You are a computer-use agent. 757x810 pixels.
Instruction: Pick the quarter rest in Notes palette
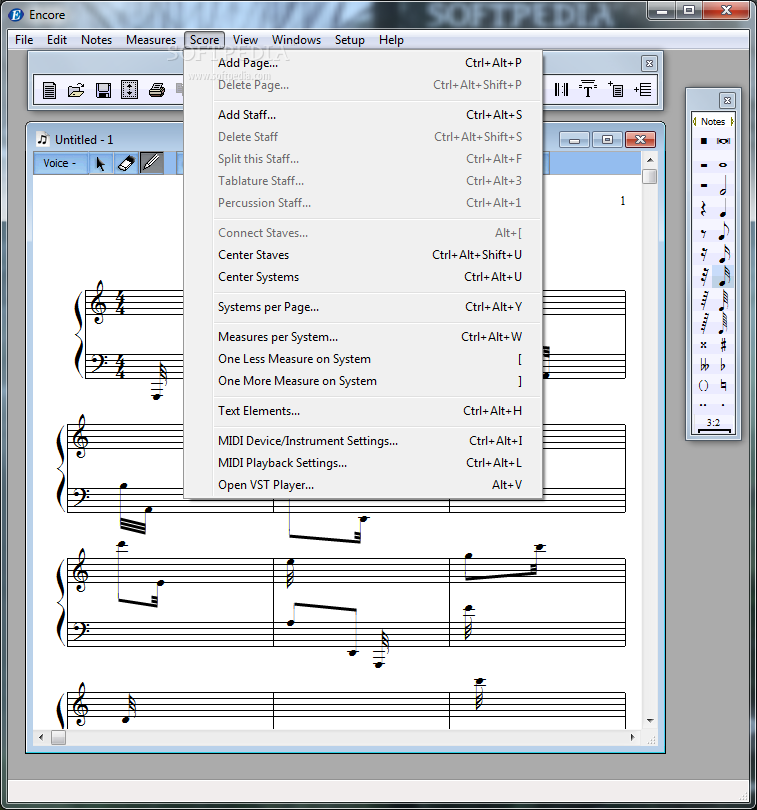[x=703, y=209]
